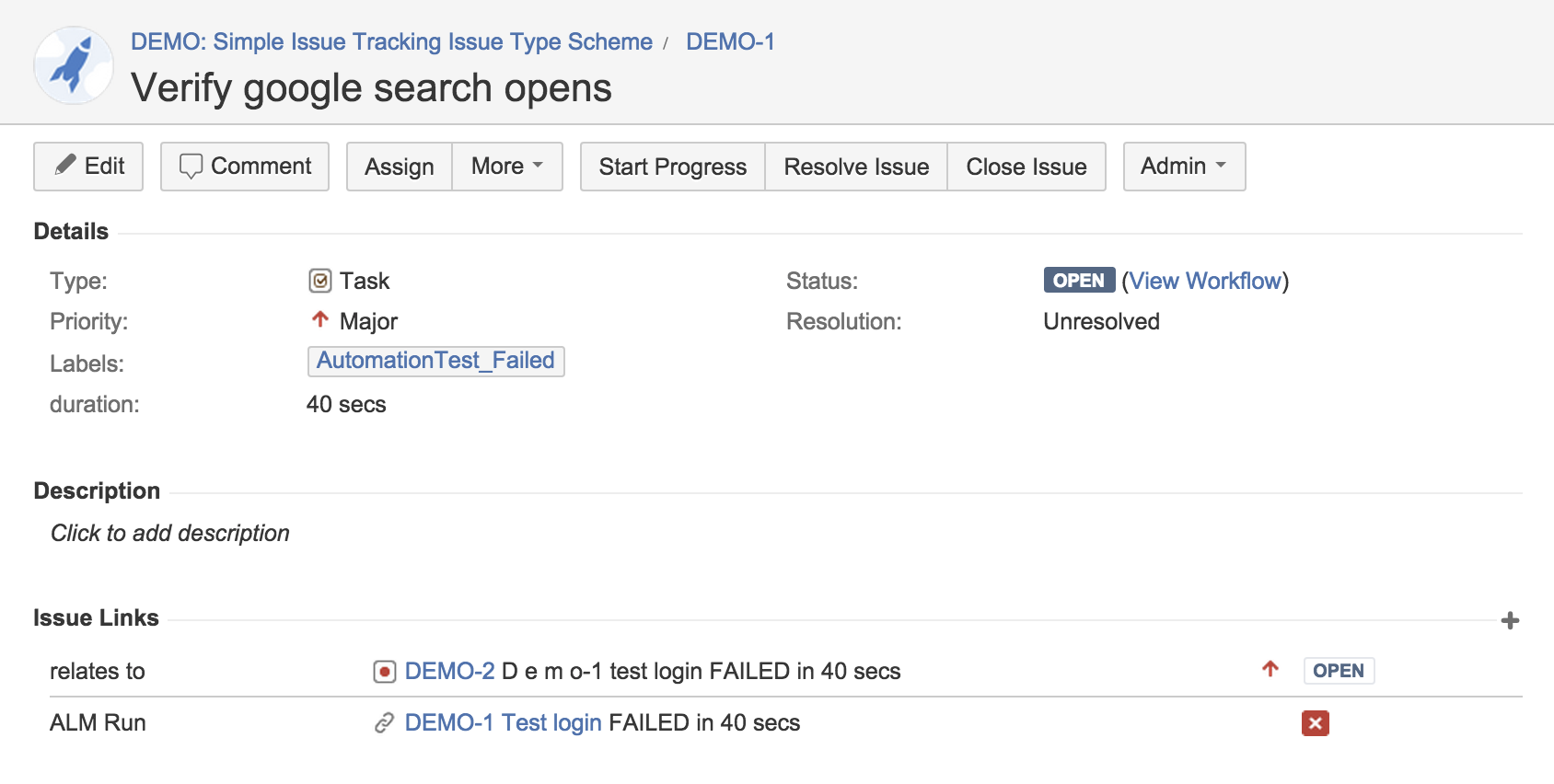Choose Close Issue
1554x784 pixels.
click(1026, 167)
